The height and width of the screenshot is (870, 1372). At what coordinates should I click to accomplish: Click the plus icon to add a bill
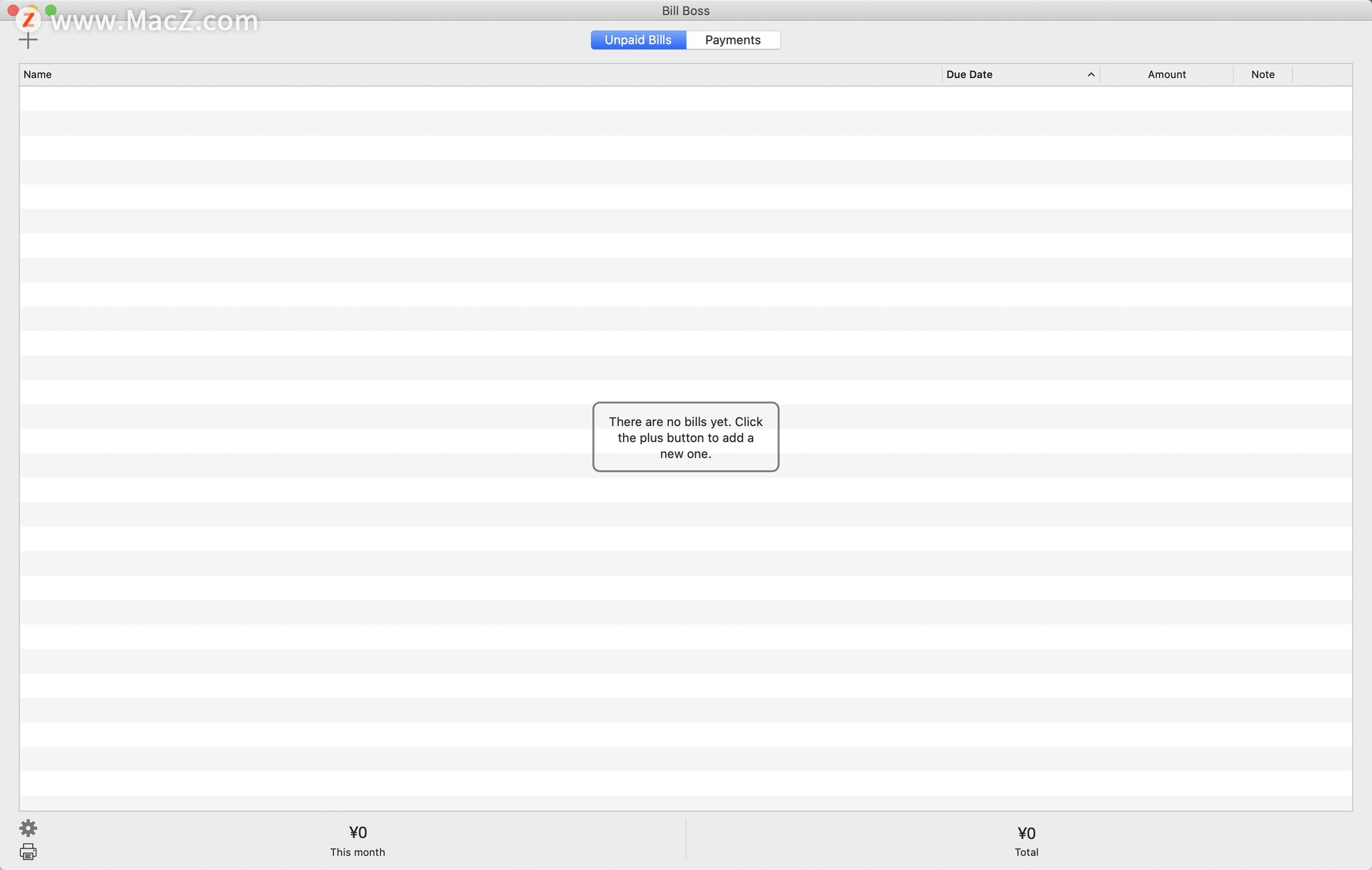tap(28, 41)
